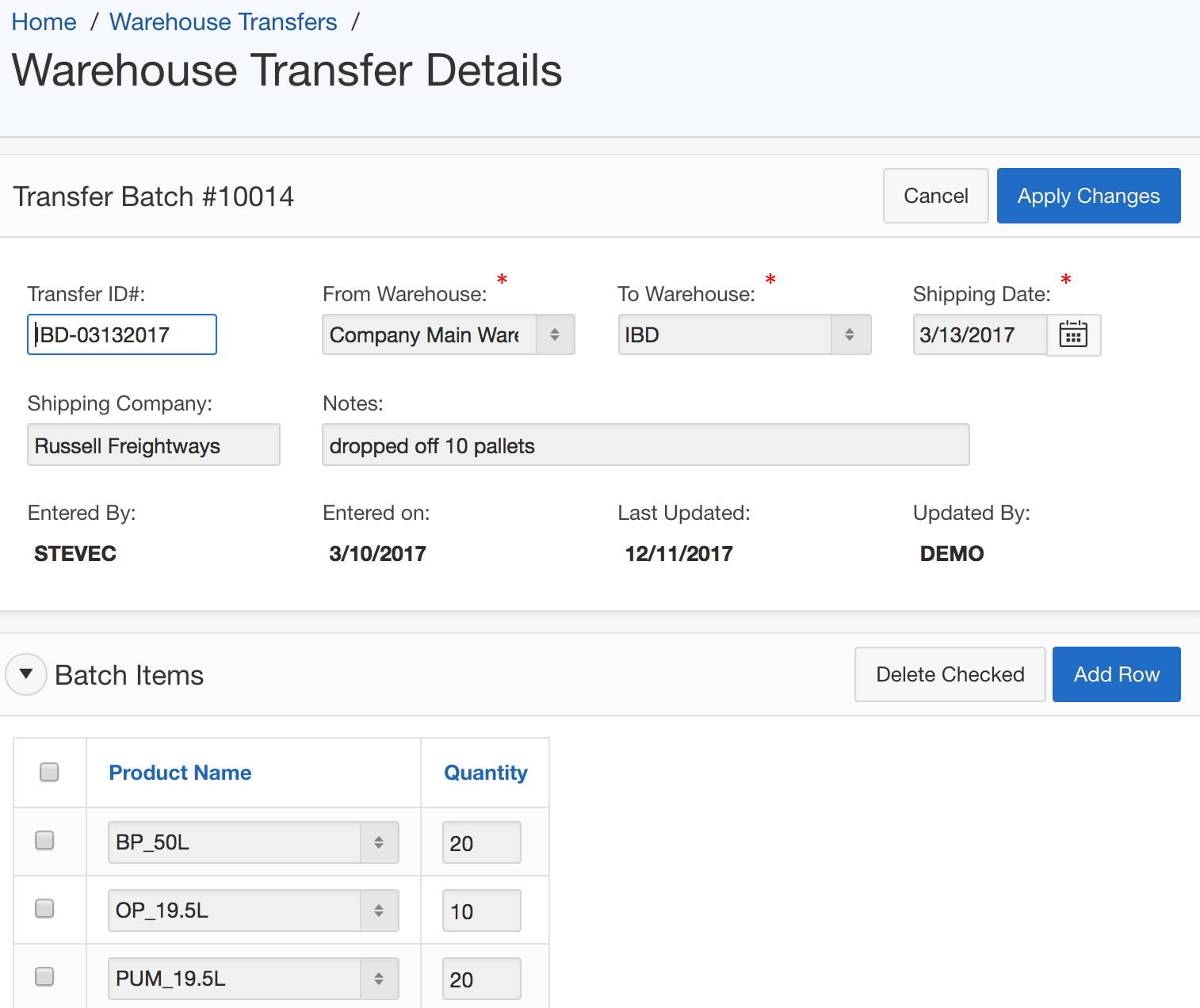Click into the Notes text field

pos(645,445)
